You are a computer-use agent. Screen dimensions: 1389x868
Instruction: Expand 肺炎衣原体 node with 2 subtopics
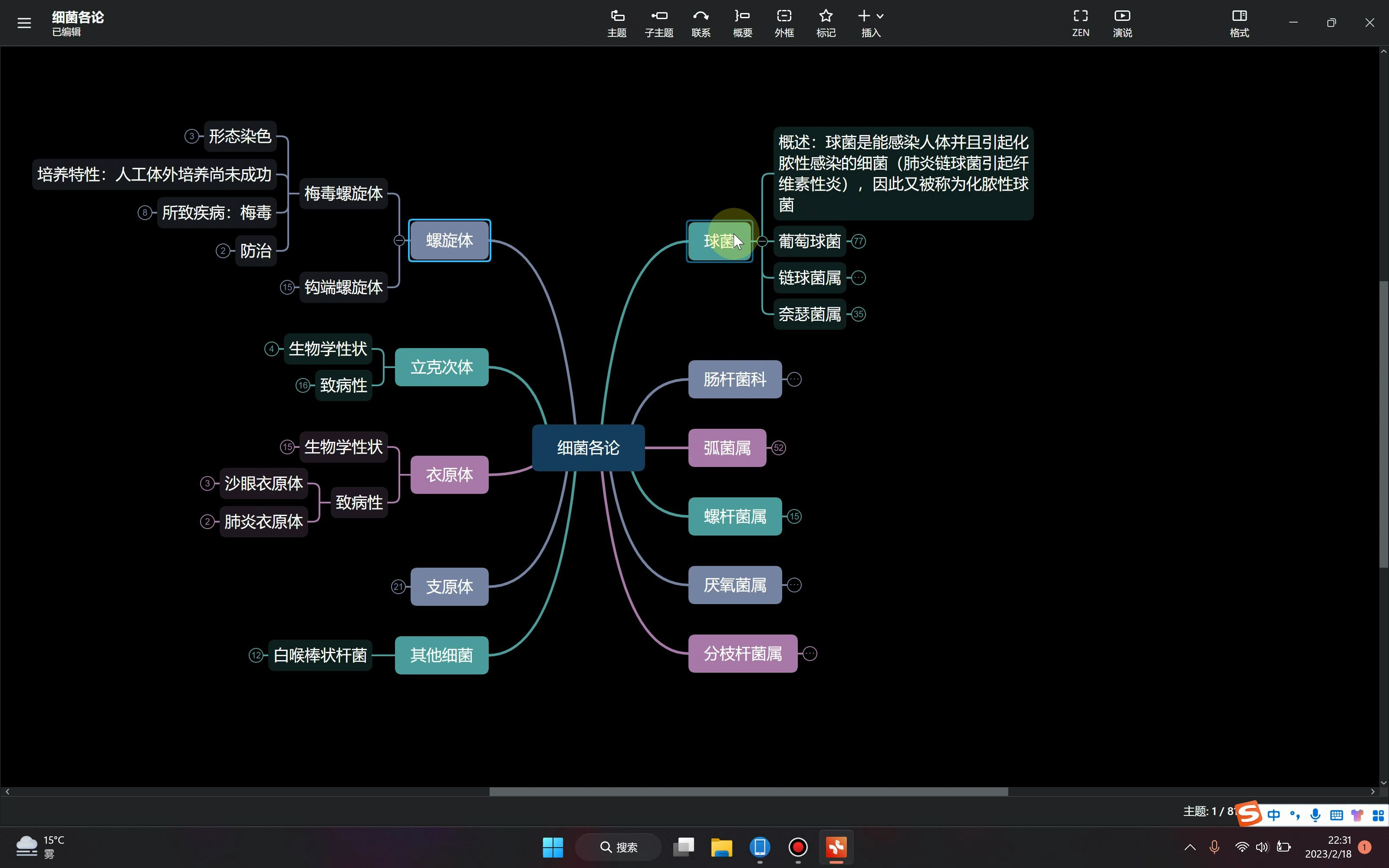208,522
